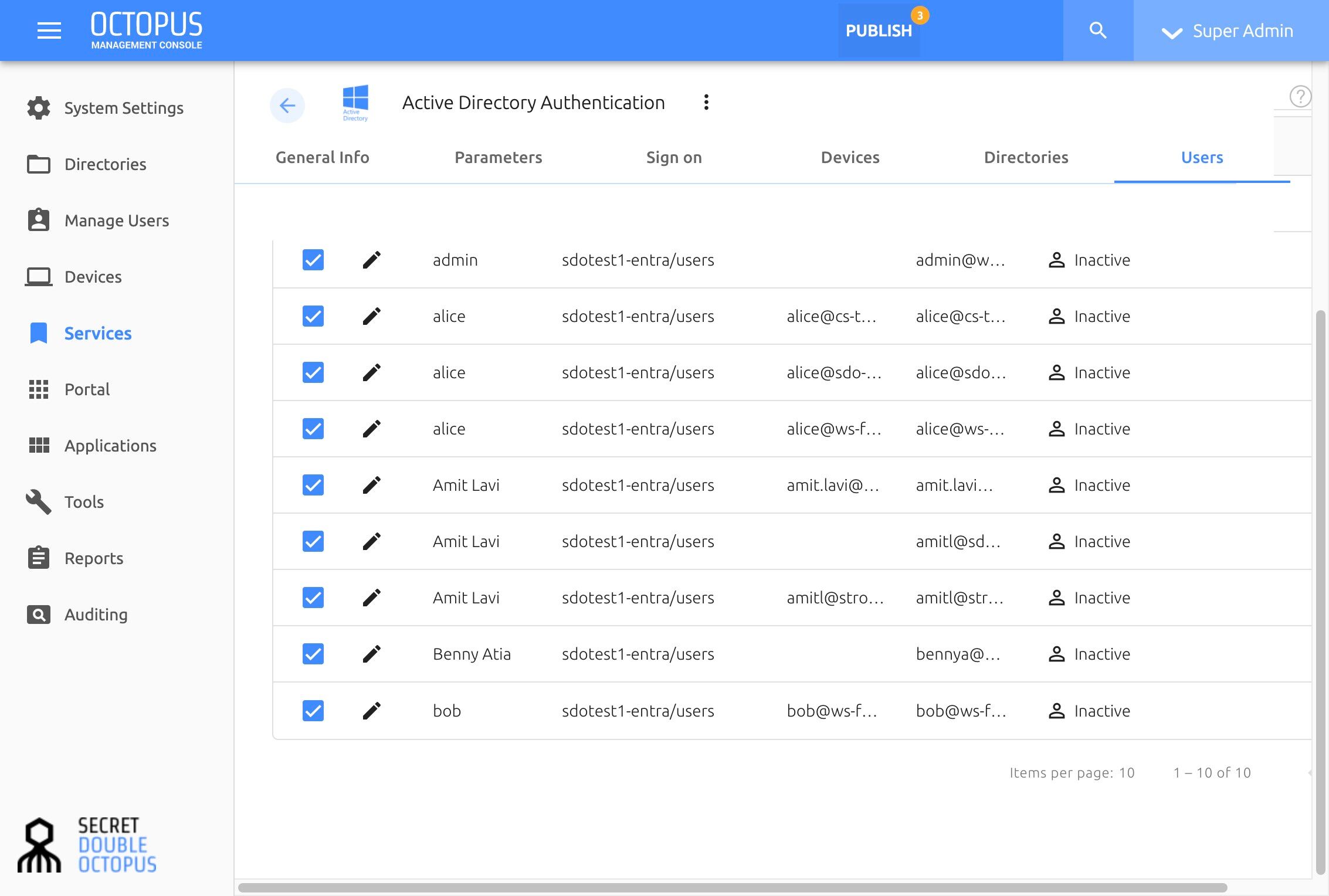The image size is (1329, 896).
Task: Edit the admin user with pencil icon
Action: (x=372, y=260)
